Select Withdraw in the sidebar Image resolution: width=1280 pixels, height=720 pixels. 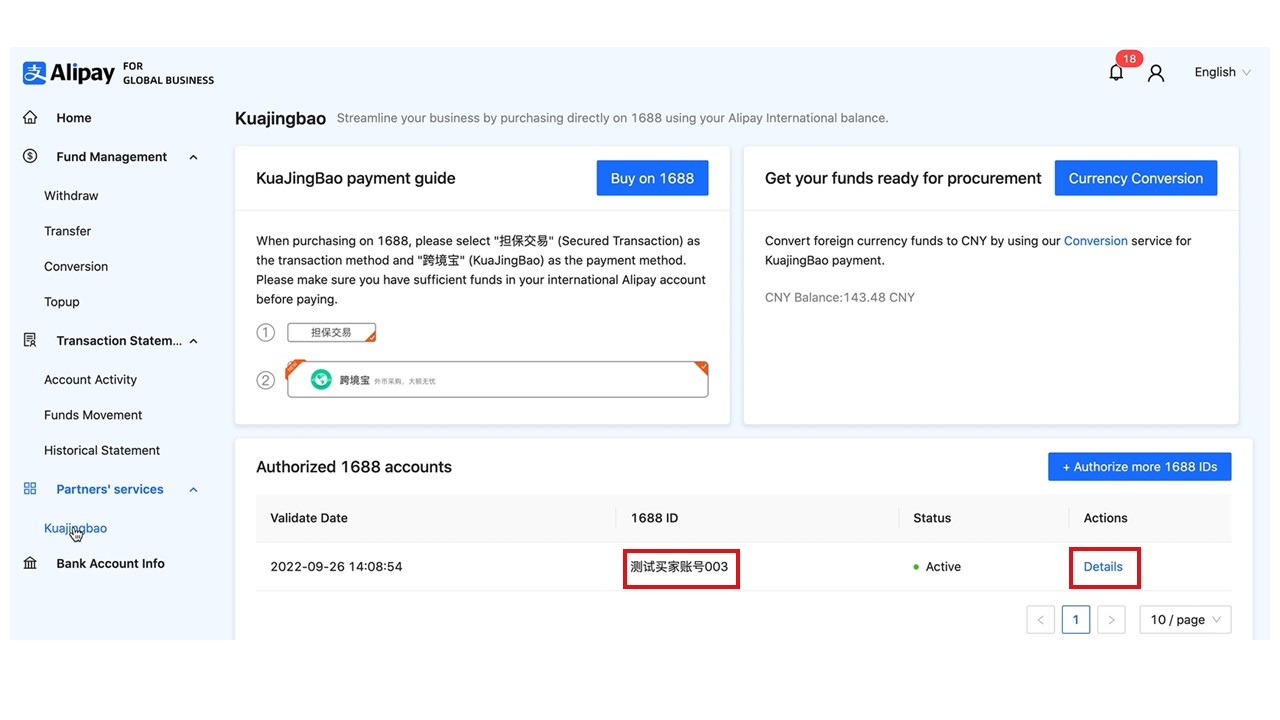coord(71,196)
